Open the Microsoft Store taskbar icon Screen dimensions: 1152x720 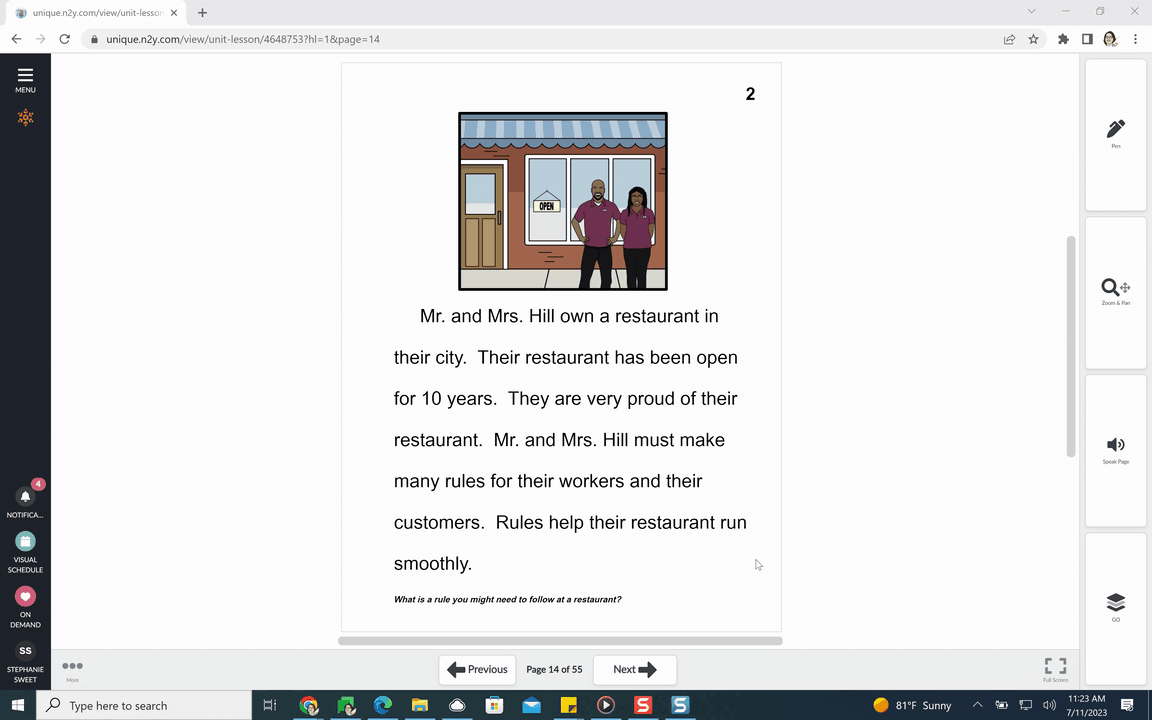(494, 705)
